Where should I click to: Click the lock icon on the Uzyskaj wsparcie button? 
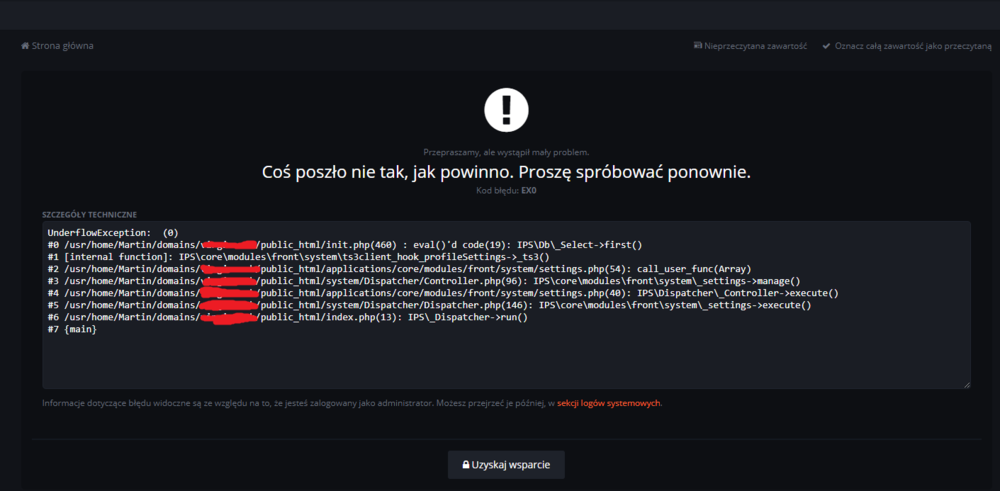[466, 465]
